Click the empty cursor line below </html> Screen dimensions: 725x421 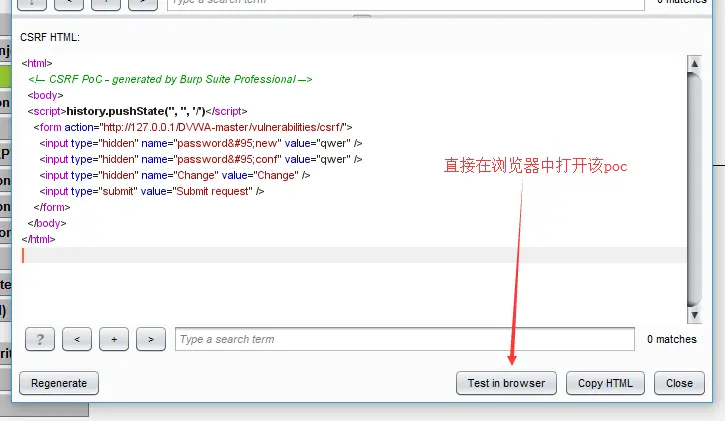click(354, 255)
